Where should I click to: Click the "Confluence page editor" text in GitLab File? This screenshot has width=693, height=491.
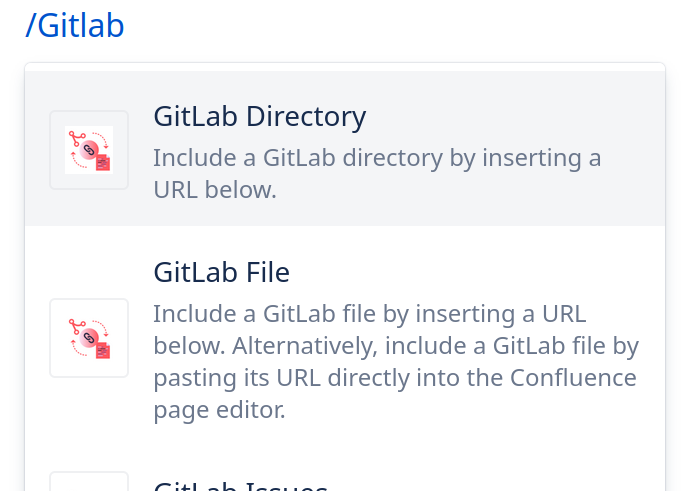coord(573,378)
